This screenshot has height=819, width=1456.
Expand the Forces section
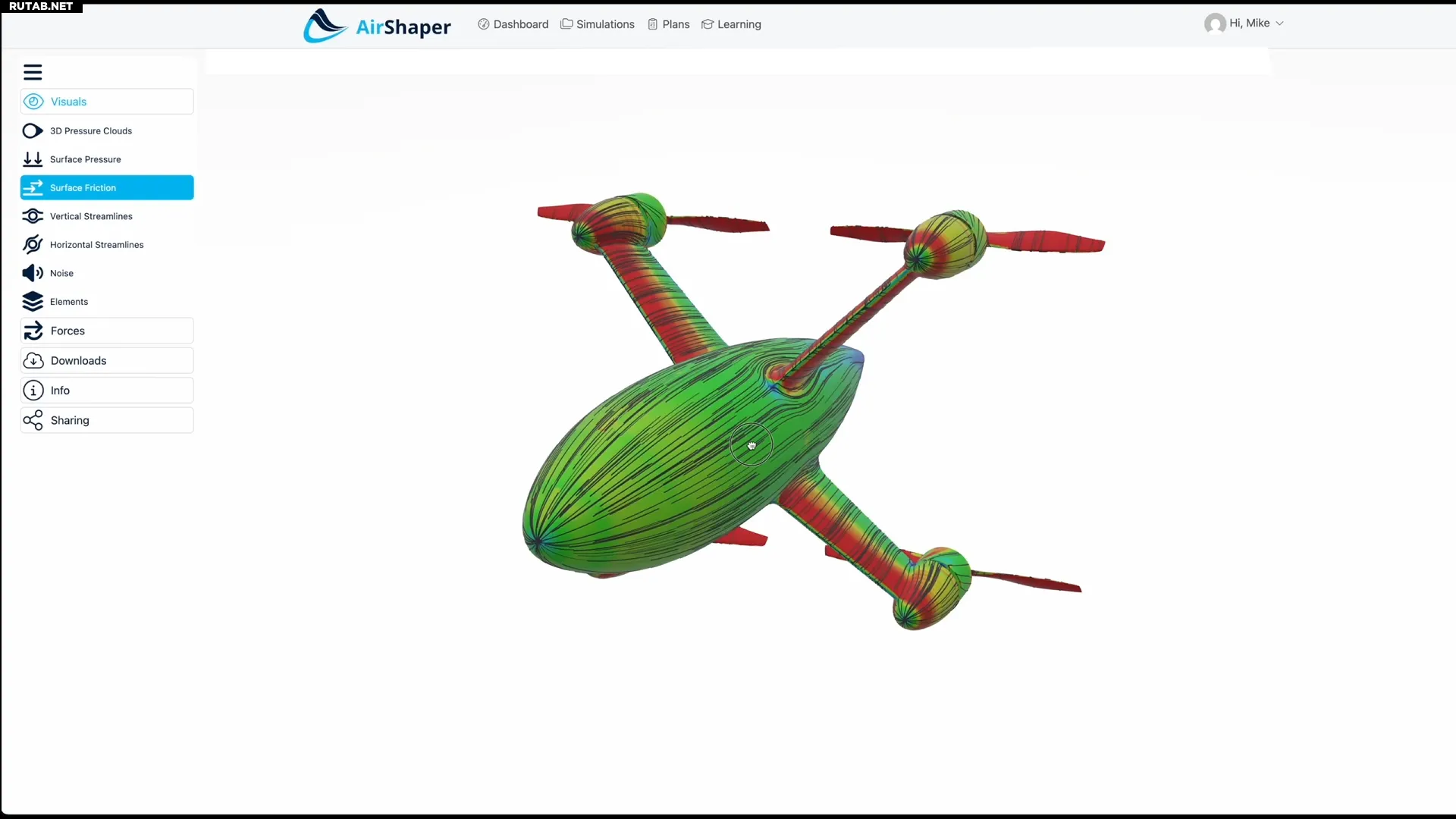pyautogui.click(x=107, y=331)
